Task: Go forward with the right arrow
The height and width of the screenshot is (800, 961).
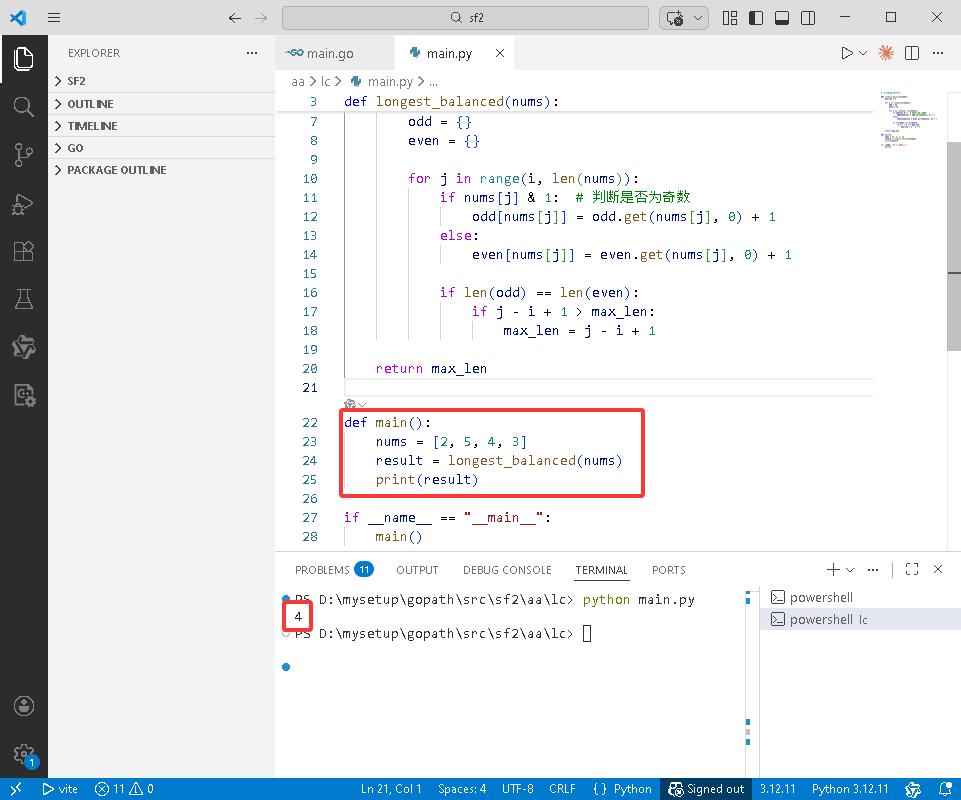Action: [x=261, y=18]
